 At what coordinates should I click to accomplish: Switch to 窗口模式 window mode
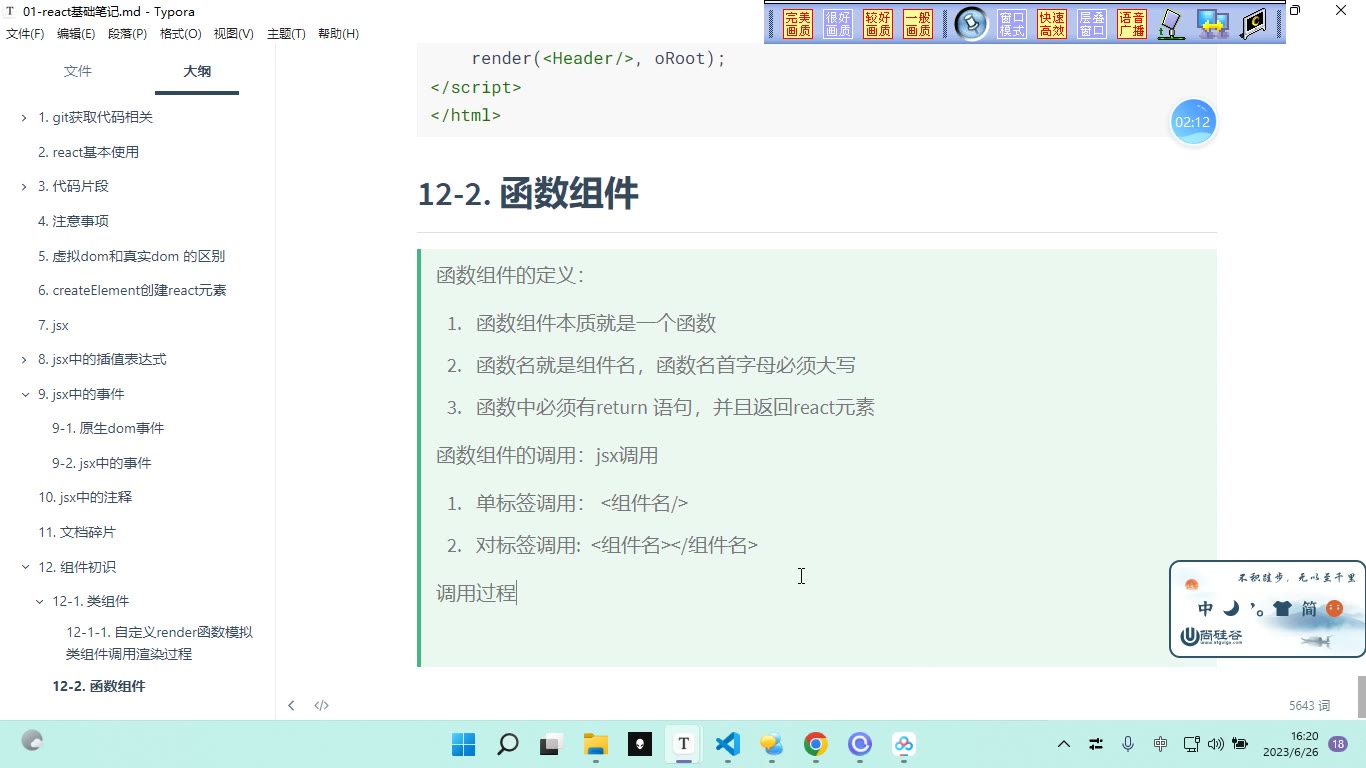point(1012,24)
